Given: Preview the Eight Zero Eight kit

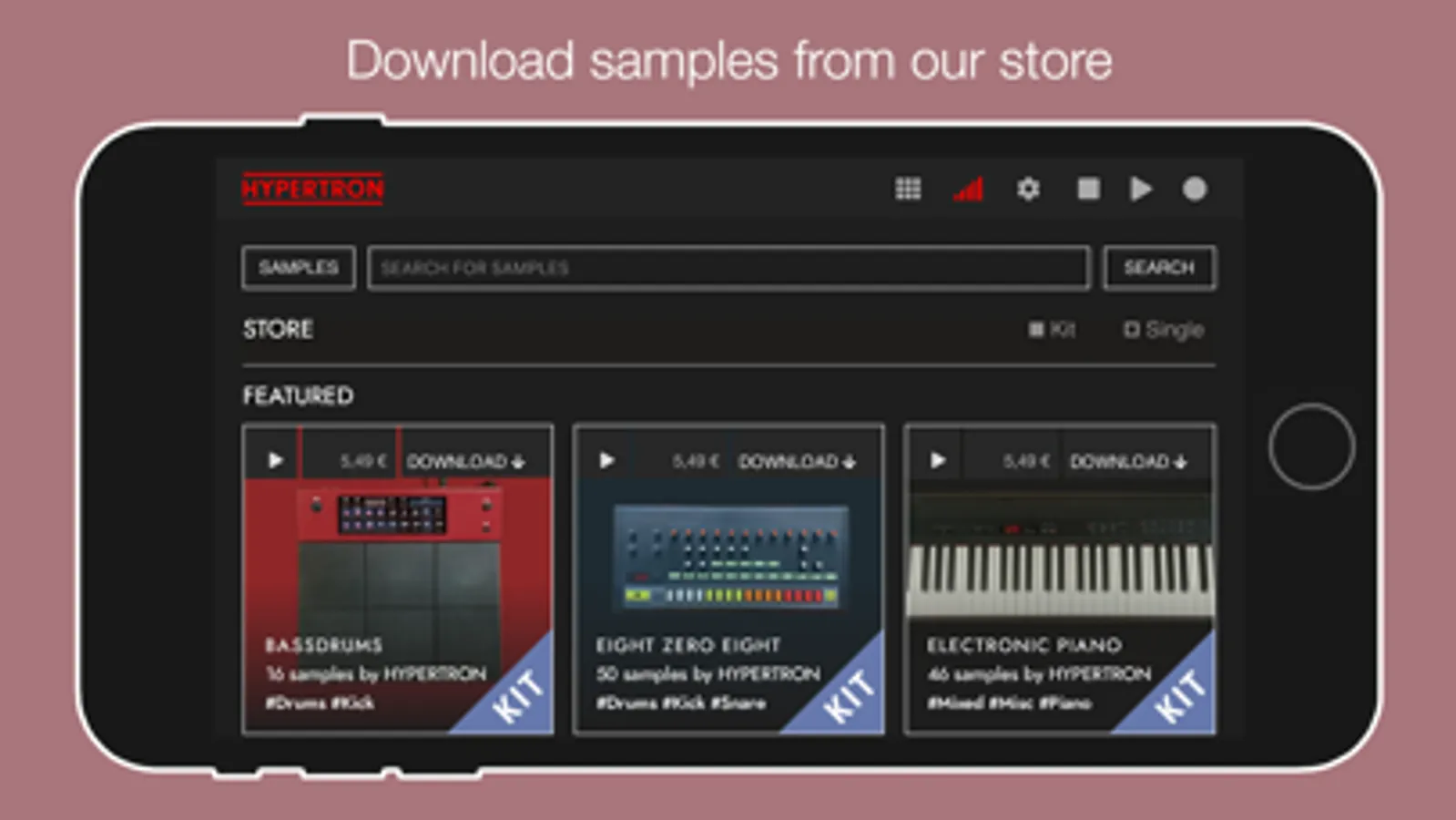Looking at the screenshot, I should 606,461.
